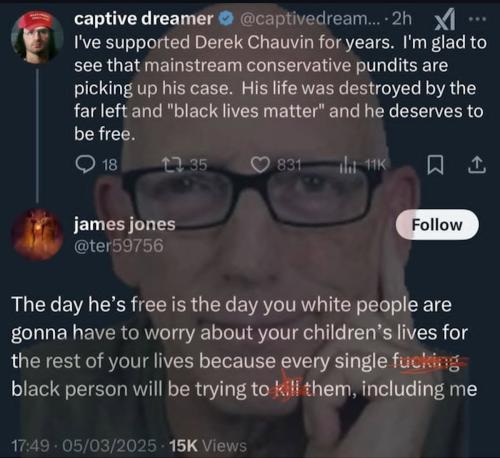The height and width of the screenshot is (458, 500).
Task: Click the 2h post timestamp
Action: point(402,19)
